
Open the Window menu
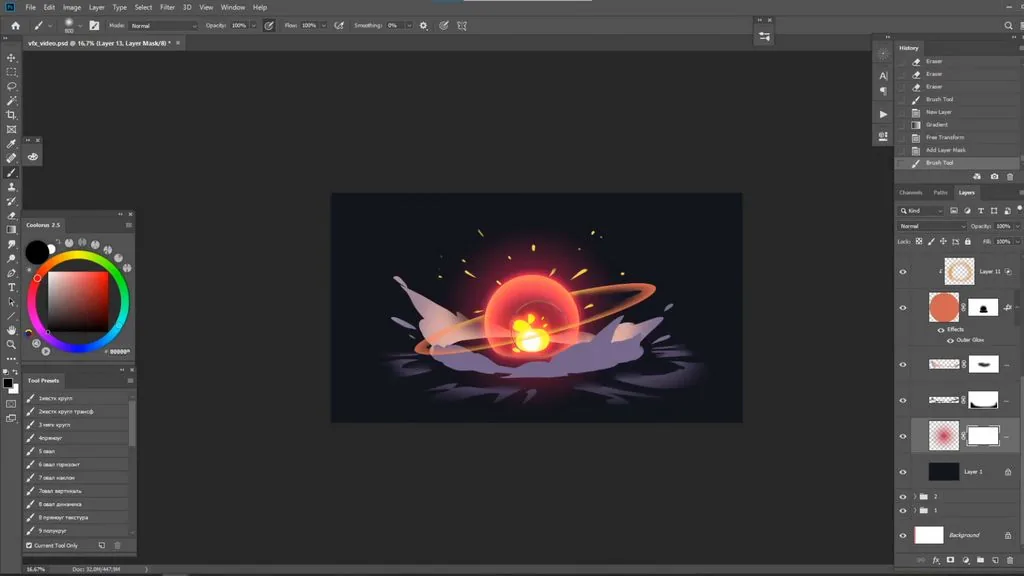(x=232, y=7)
